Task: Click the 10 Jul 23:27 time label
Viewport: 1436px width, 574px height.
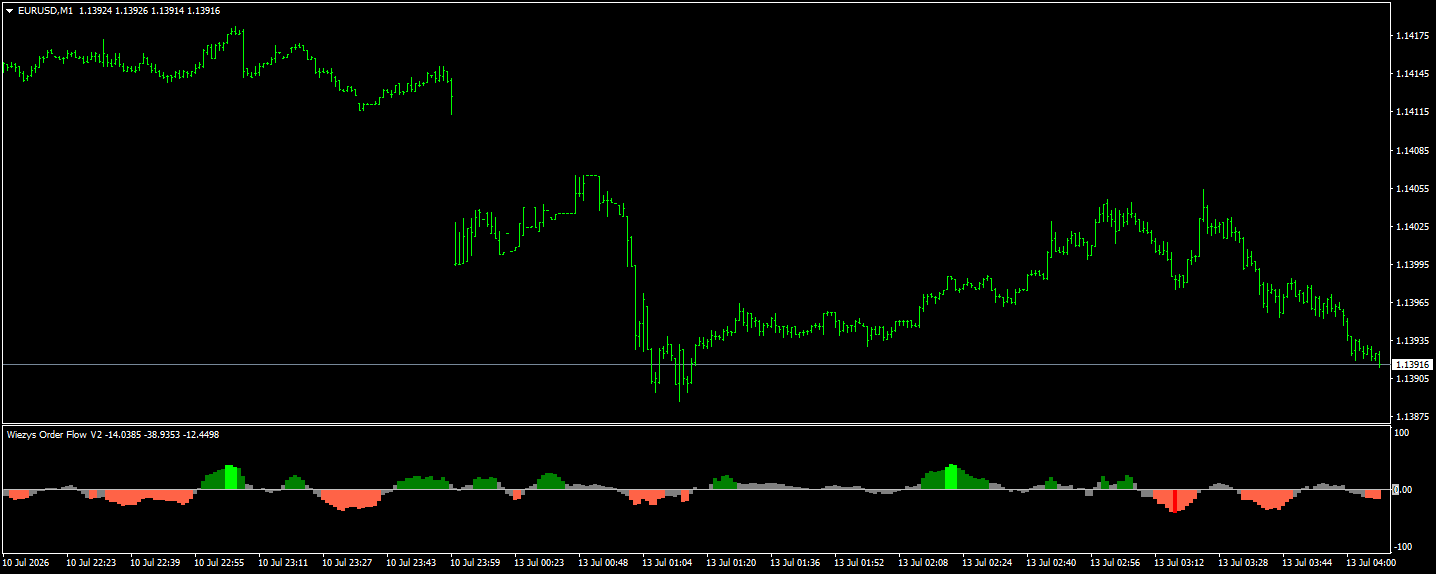Action: pyautogui.click(x=347, y=563)
